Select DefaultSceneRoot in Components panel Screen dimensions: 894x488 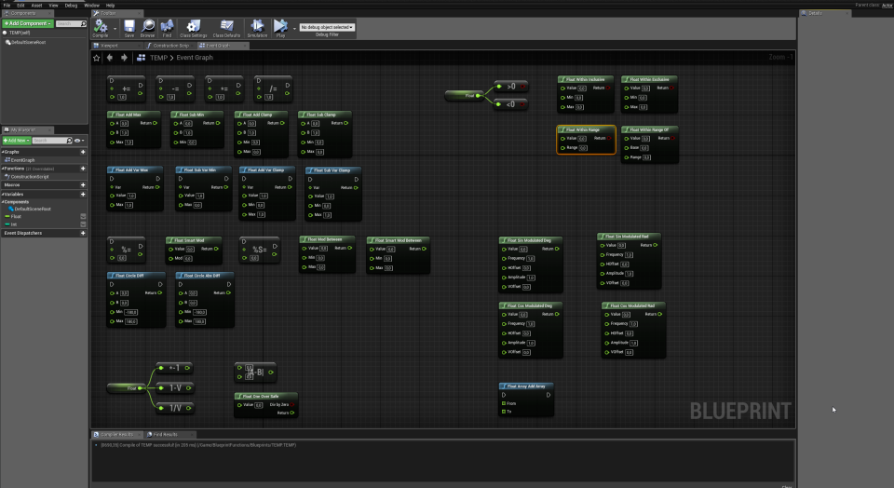click(x=29, y=42)
